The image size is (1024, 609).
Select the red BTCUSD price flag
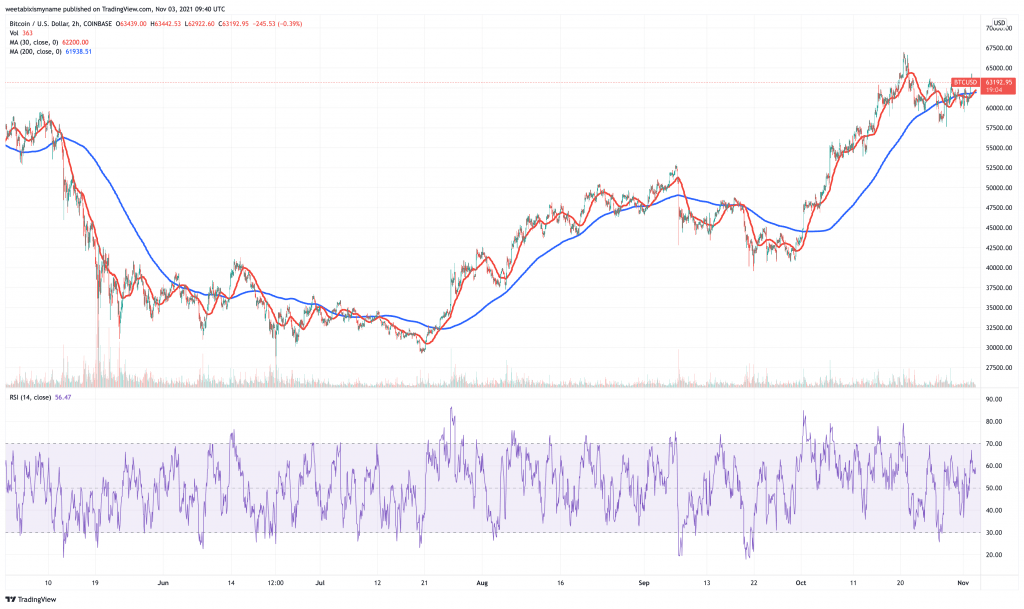point(965,82)
